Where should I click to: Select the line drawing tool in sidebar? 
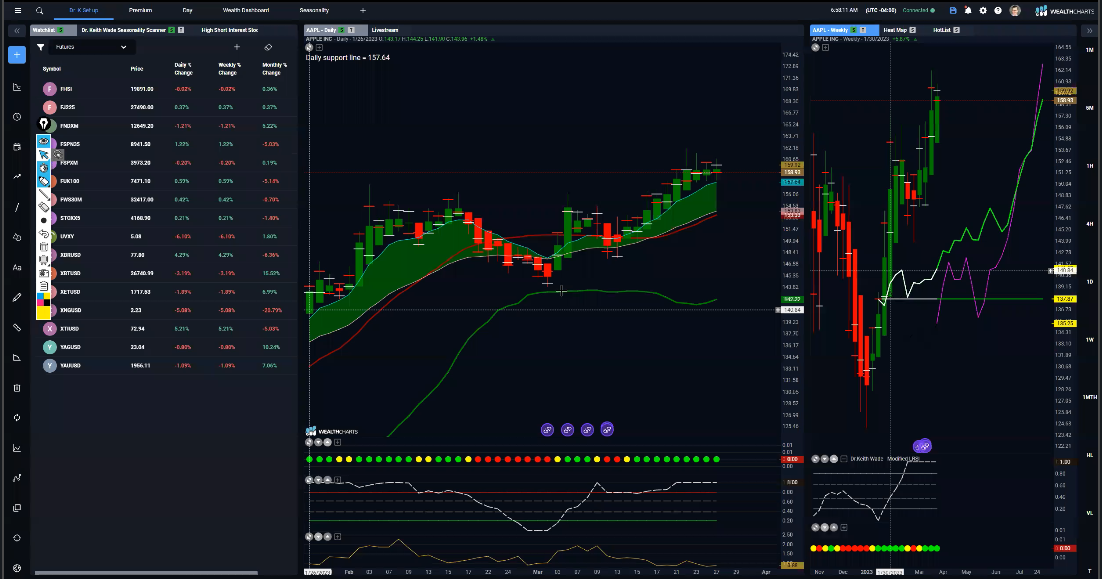pos(17,207)
